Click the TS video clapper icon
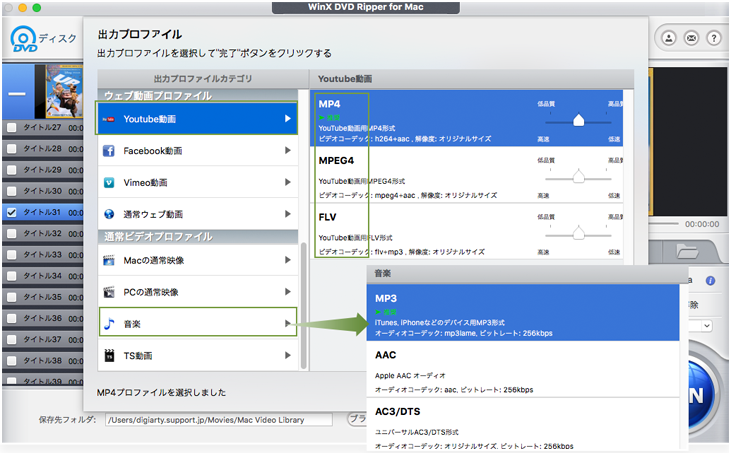Screen dimensions: 729x453 click(109, 355)
